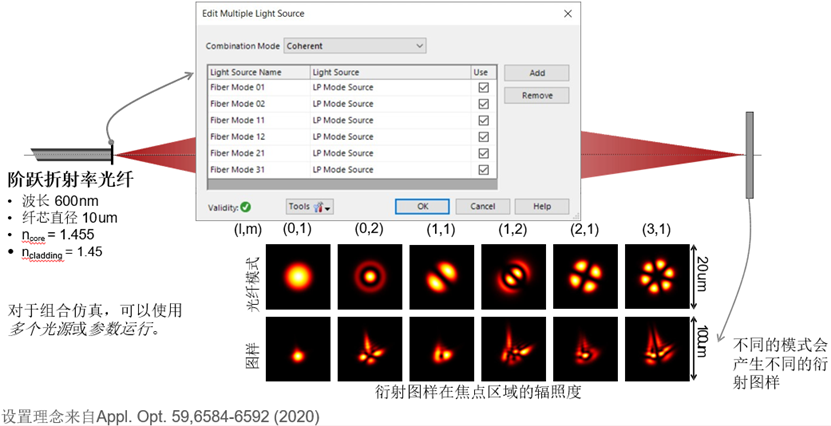The height and width of the screenshot is (426, 831).
Task: Click the Light Source Name column header
Action: coord(259,72)
